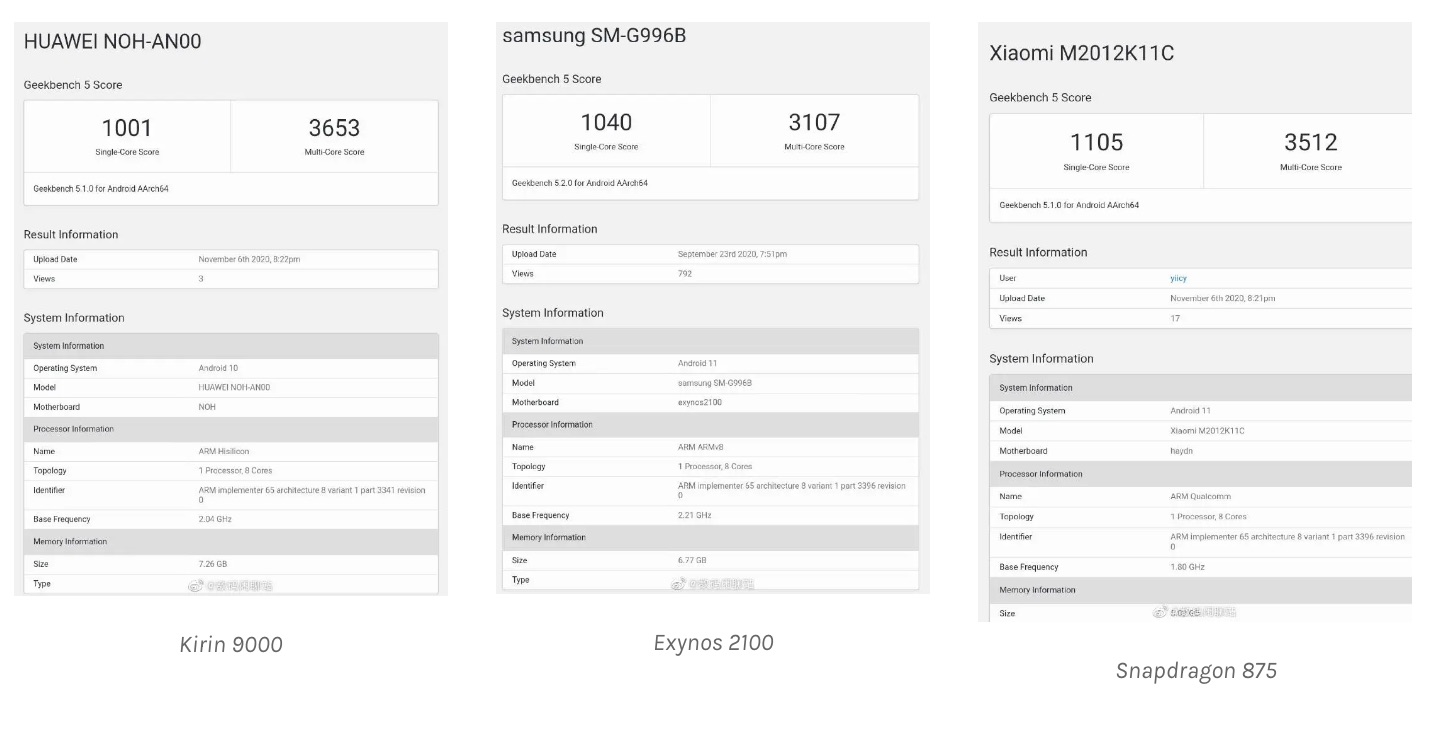
Task: Click base frequency 1.80 GHz
Action: click(x=1187, y=567)
